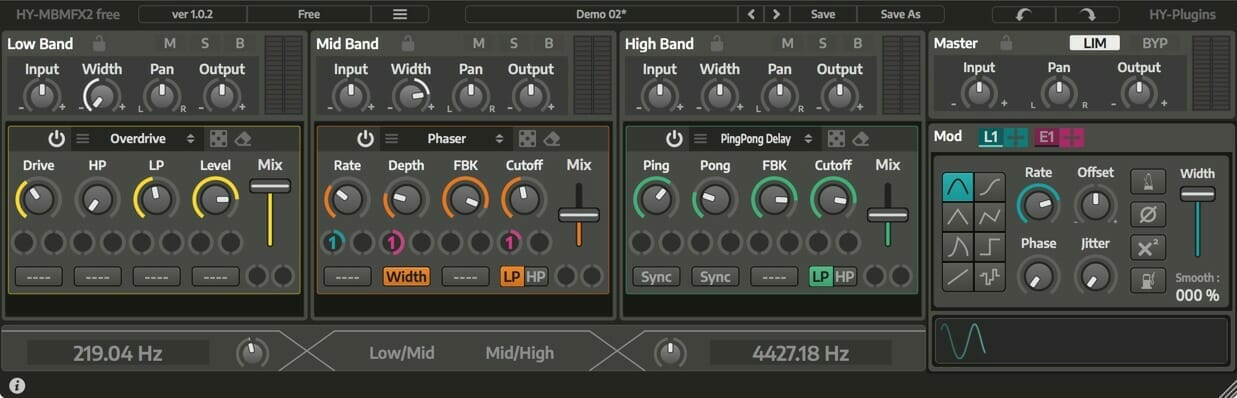Screen dimensions: 1237x398
Task: Toggle the Phaser effect power button
Action: coord(366,139)
